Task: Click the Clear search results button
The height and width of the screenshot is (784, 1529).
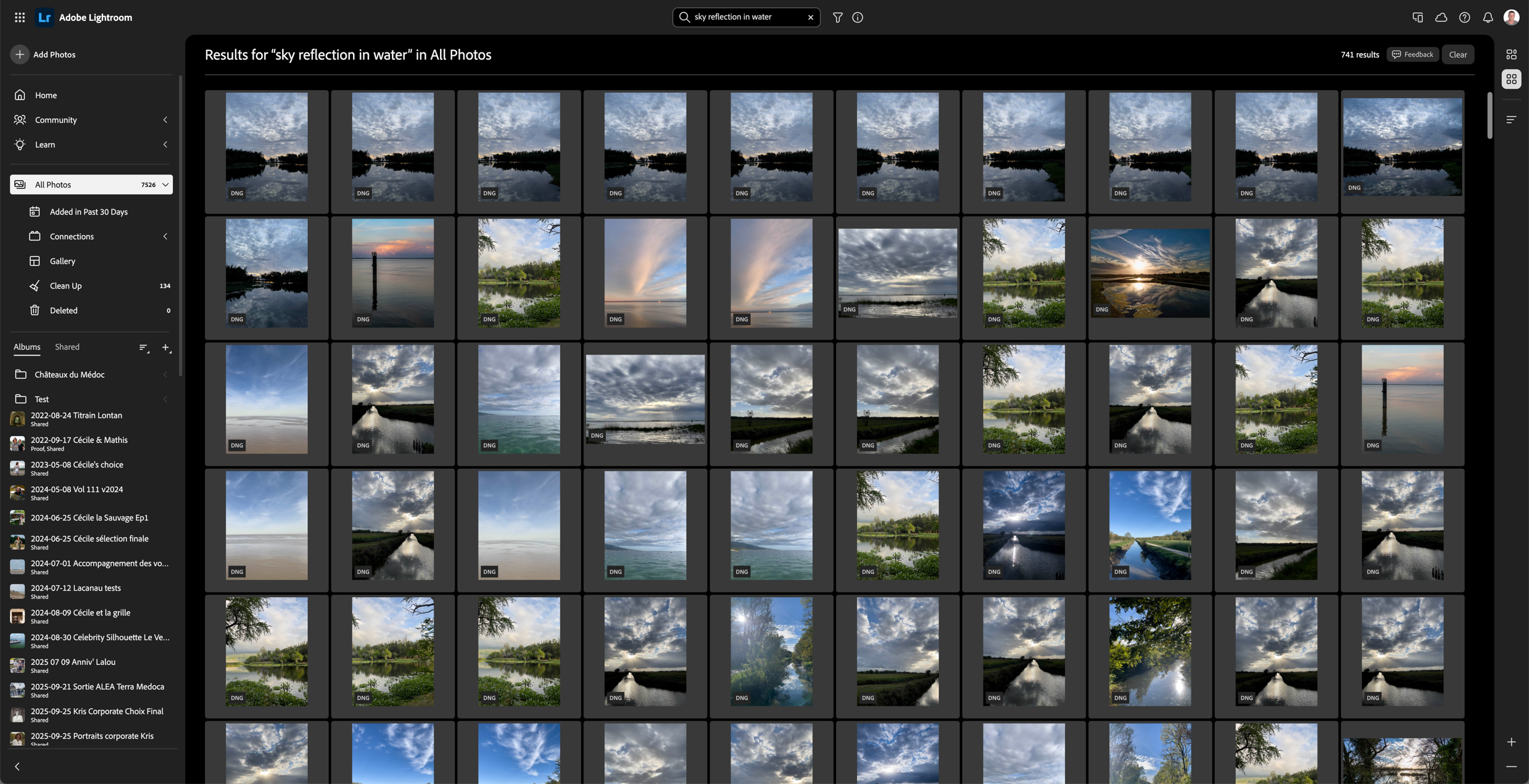Action: point(1457,54)
